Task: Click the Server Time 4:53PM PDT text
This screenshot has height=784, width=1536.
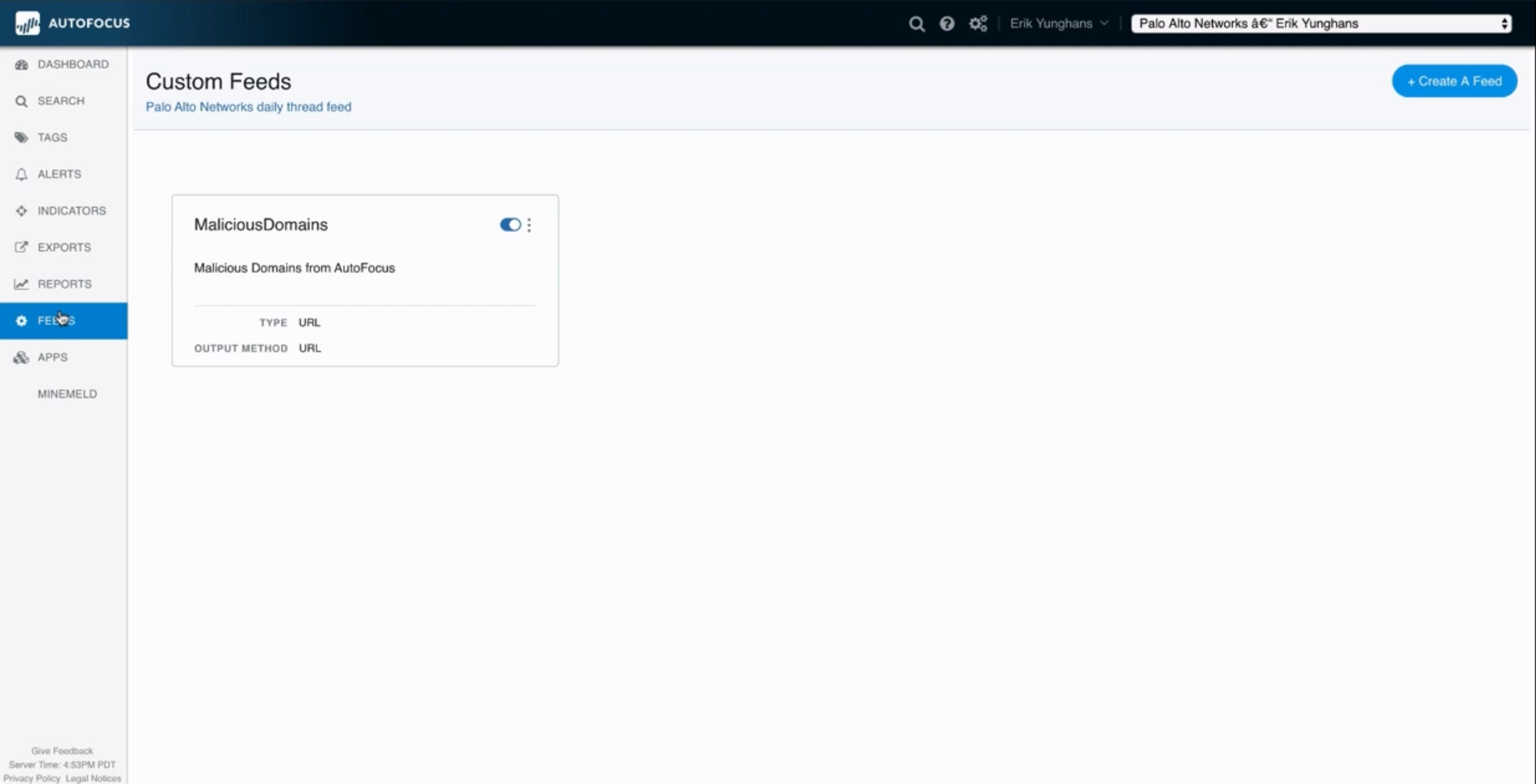Action: pos(62,765)
